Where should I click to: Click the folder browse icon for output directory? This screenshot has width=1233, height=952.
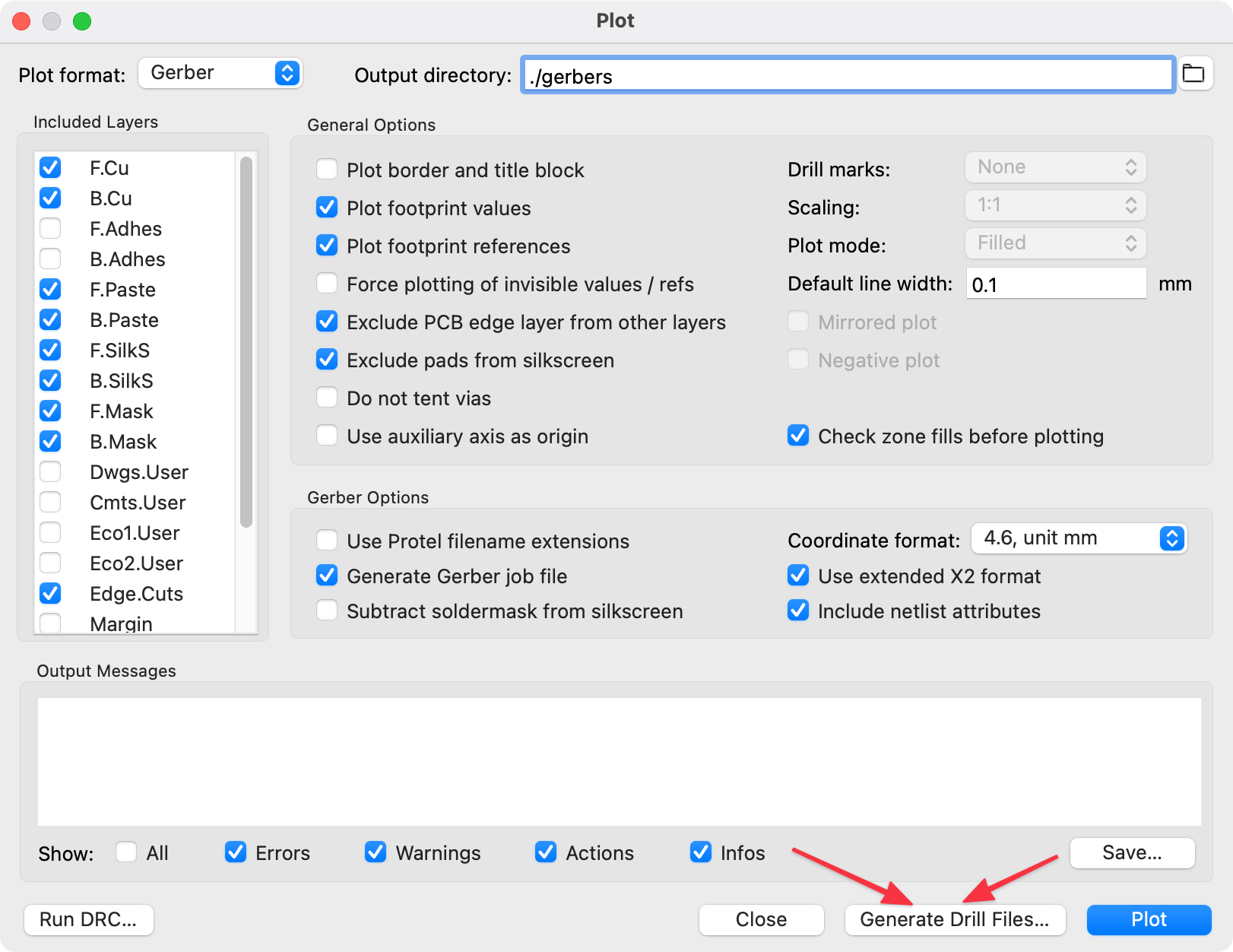(1193, 74)
